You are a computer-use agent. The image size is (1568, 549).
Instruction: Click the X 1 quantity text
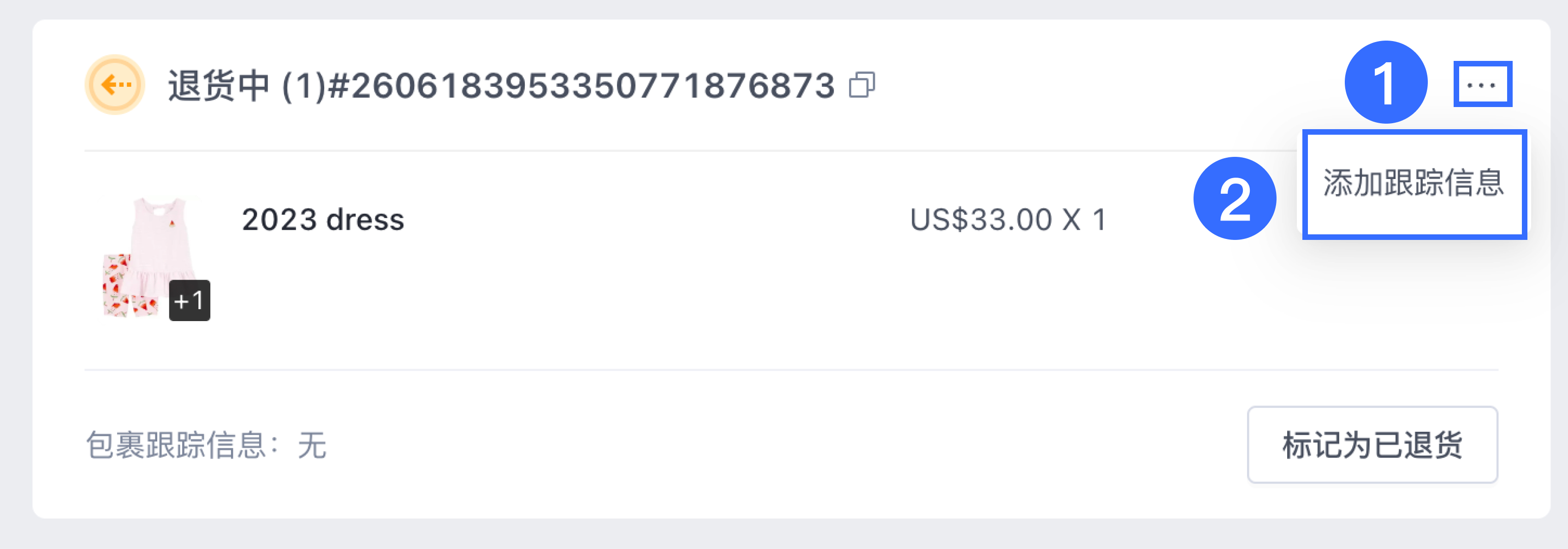[1084, 220]
